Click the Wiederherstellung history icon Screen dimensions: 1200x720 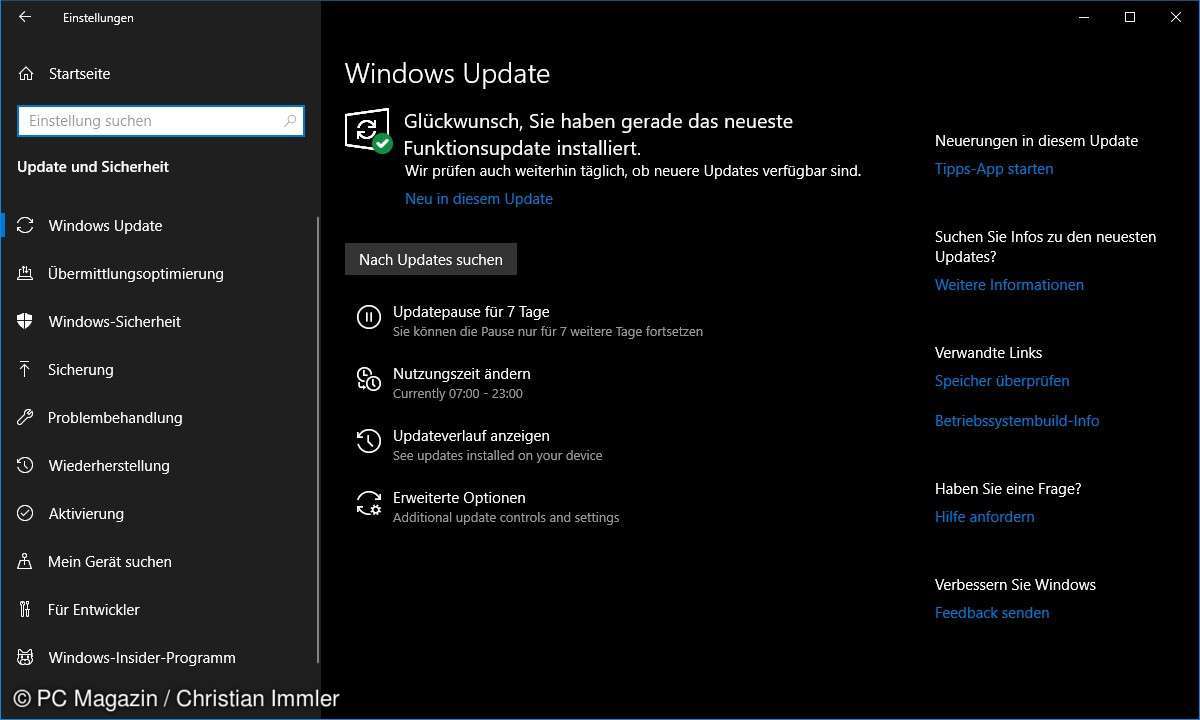(26, 466)
